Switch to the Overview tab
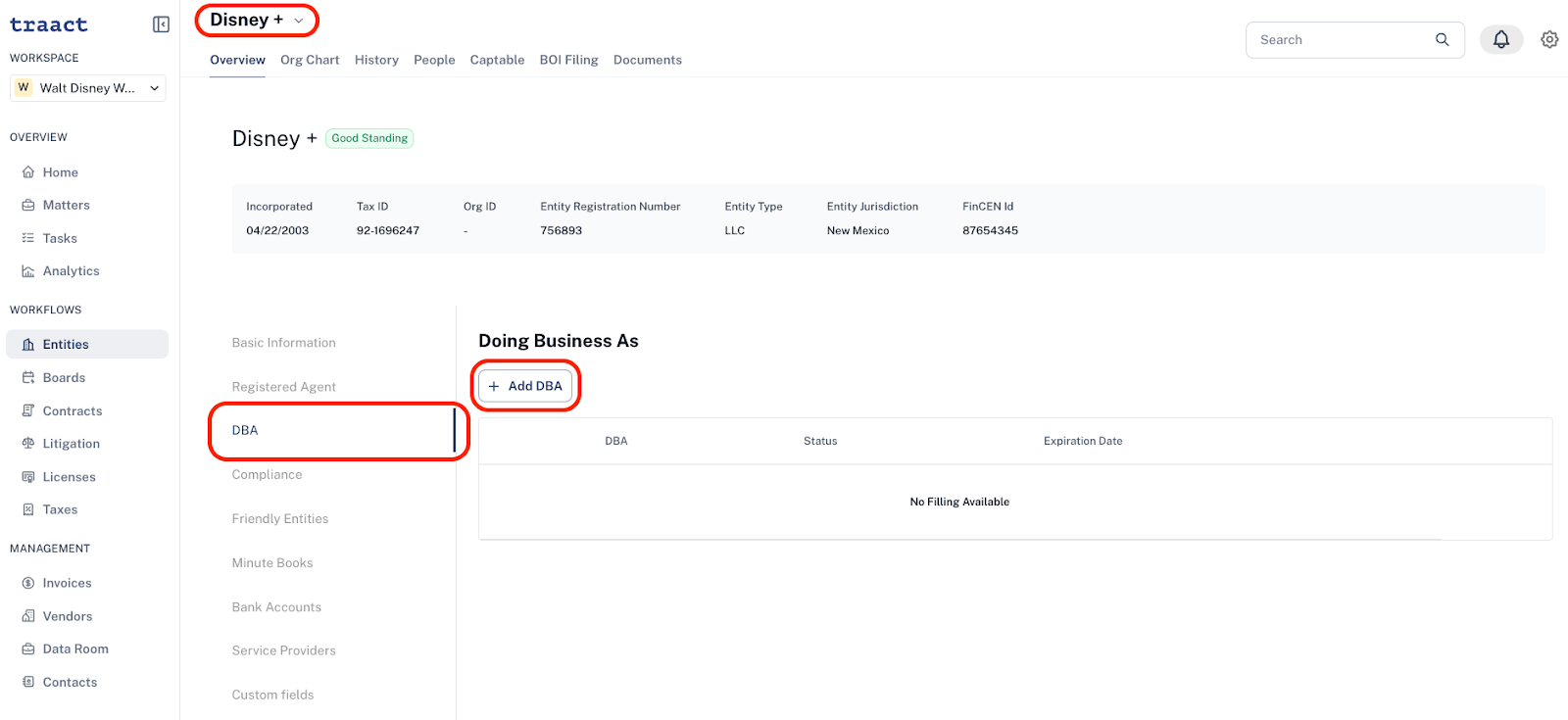Screen dimensions: 1568x720 coord(237,60)
